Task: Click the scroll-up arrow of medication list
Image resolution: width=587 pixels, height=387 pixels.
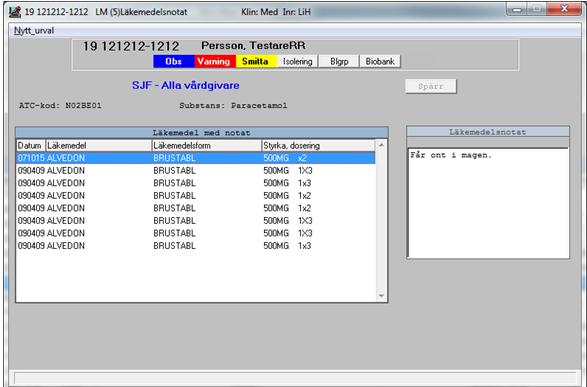Action: pyautogui.click(x=381, y=145)
